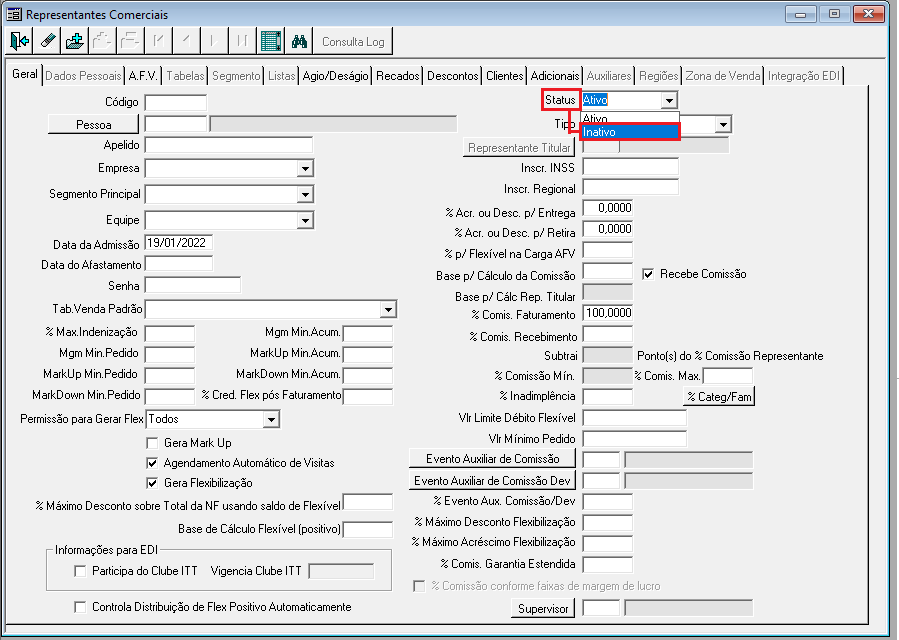Image resolution: width=899 pixels, height=640 pixels.
Task: Open the list grid view icon
Action: pyautogui.click(x=271, y=41)
